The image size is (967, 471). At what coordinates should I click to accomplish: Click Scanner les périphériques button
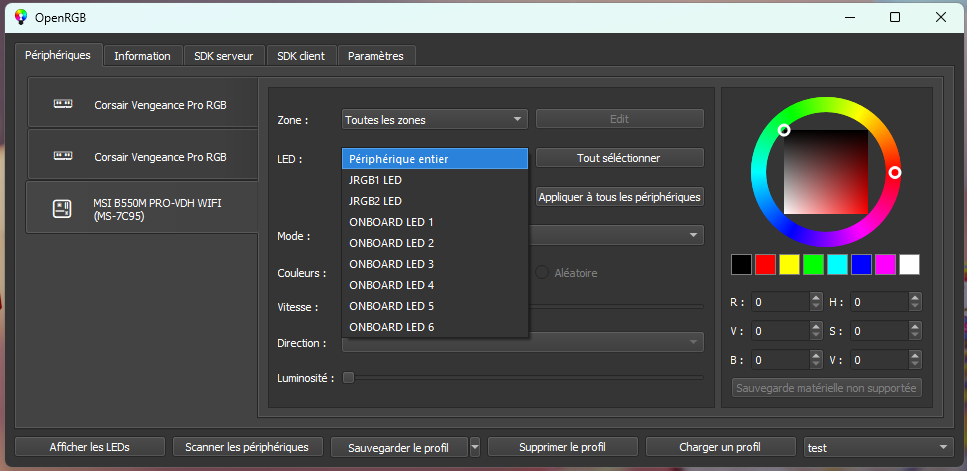(x=247, y=447)
